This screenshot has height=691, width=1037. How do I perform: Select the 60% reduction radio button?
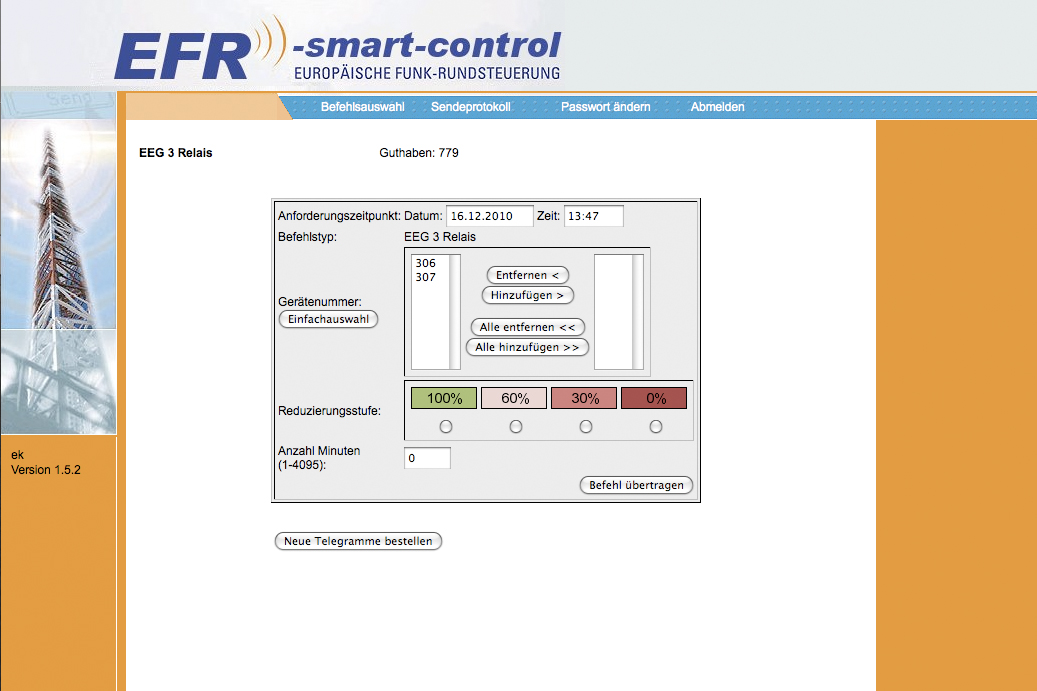[x=516, y=427]
